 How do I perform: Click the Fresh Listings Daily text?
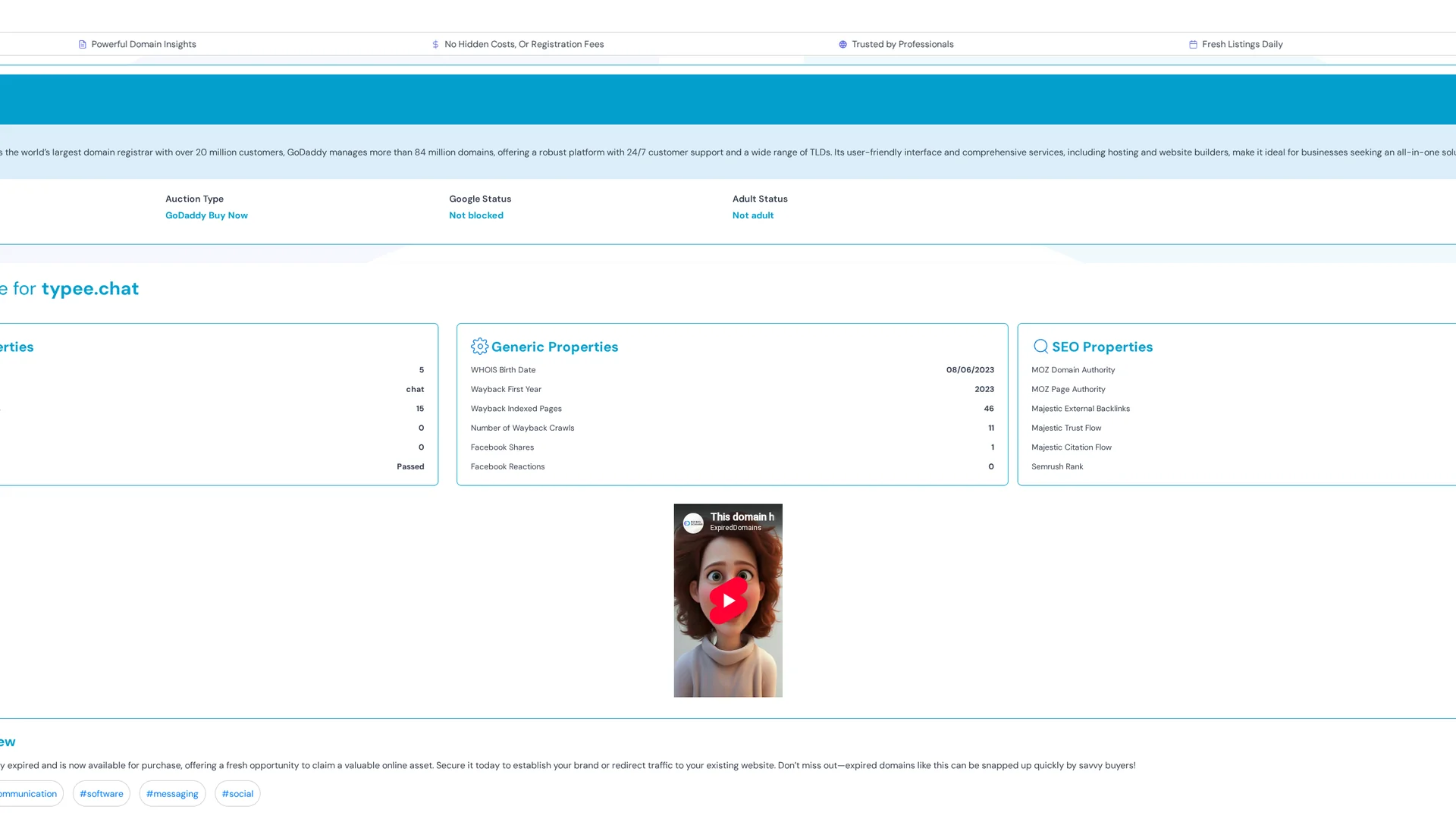pyautogui.click(x=1242, y=45)
